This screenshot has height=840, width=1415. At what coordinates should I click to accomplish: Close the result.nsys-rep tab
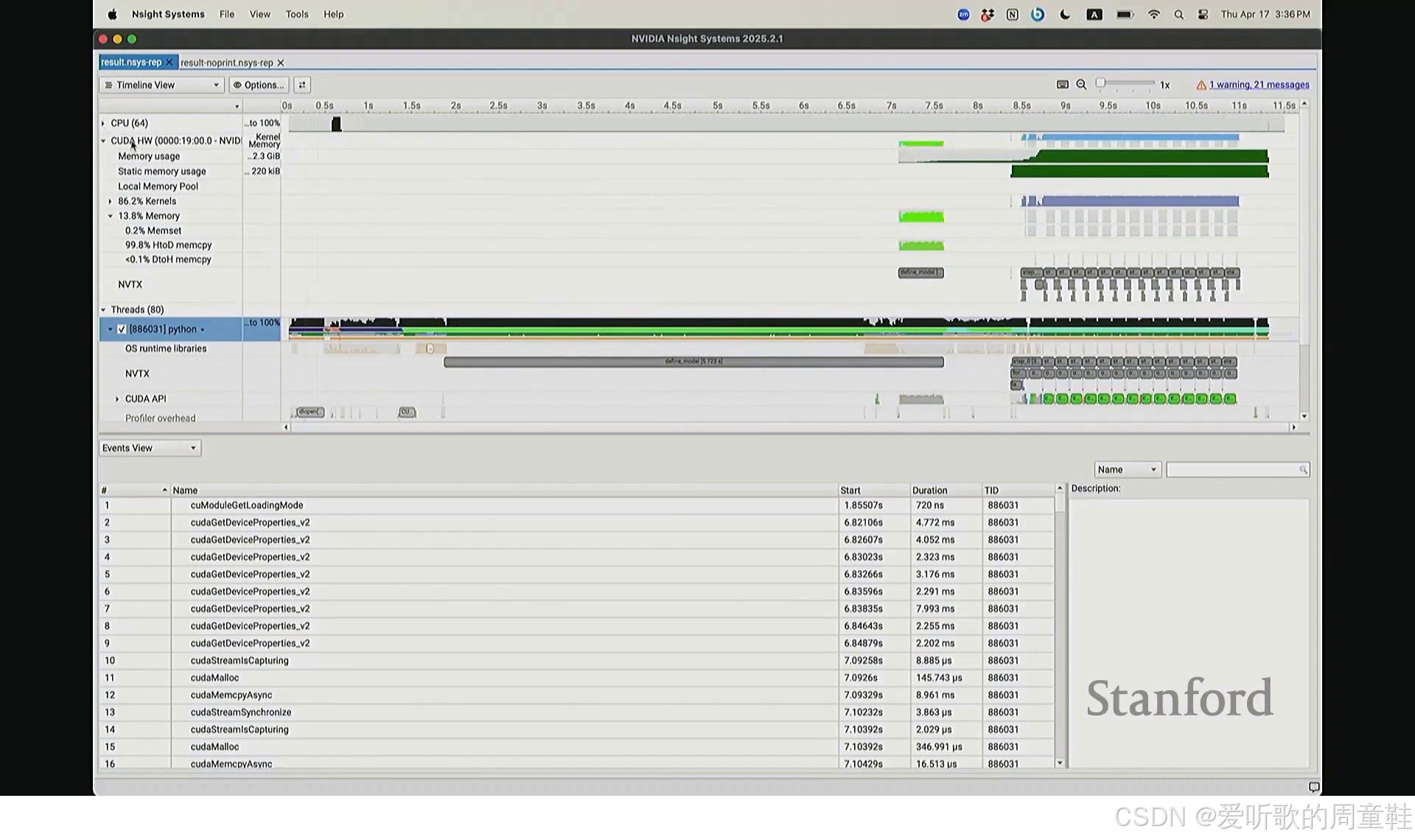(x=169, y=63)
